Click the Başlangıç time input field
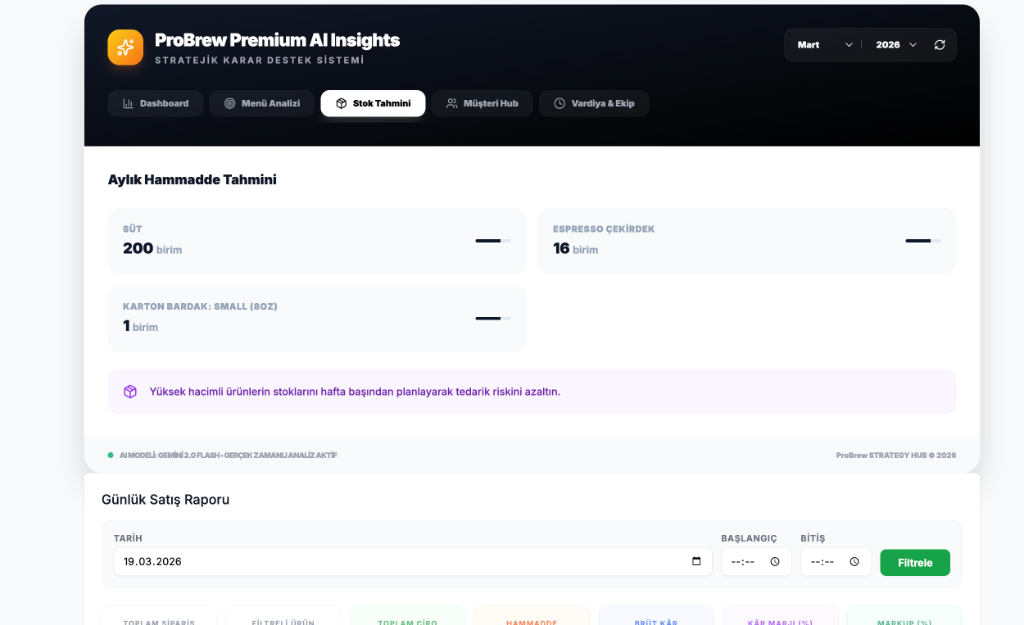Viewport: 1024px width, 625px height. tap(747, 562)
